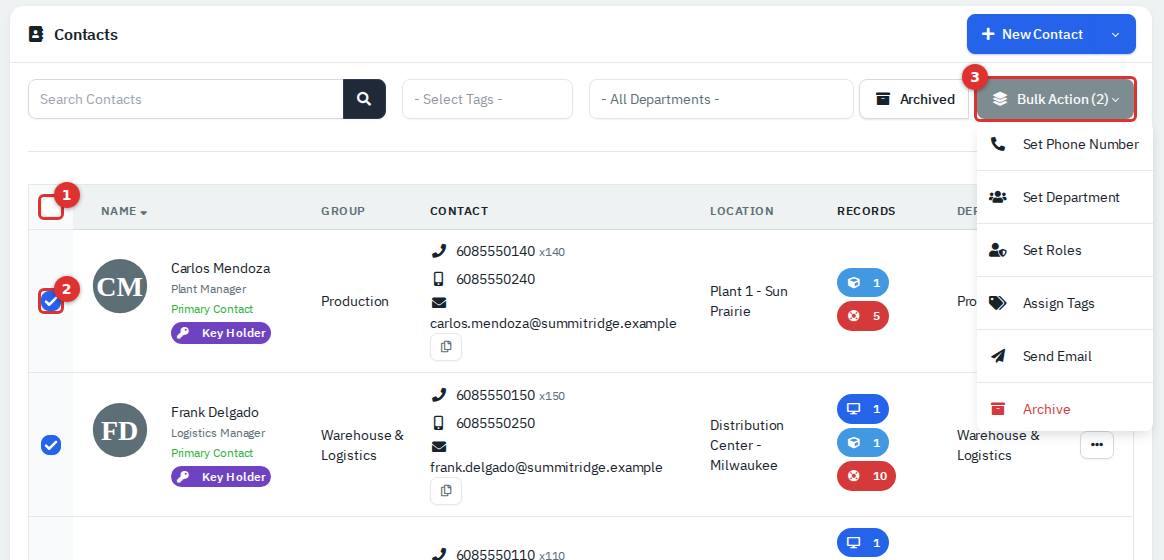Click phone icon next to 6085550140
Screen dimensions: 1164x560
click(x=439, y=251)
